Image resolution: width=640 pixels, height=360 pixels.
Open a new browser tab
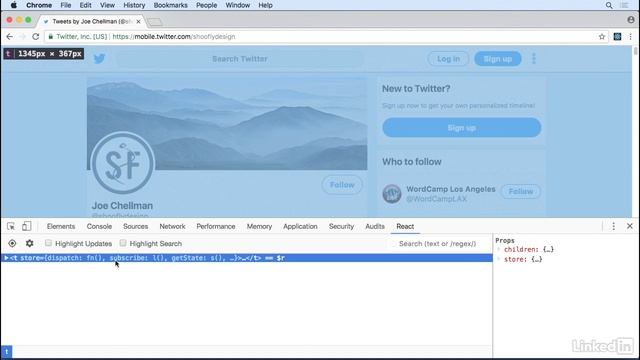tap(155, 22)
